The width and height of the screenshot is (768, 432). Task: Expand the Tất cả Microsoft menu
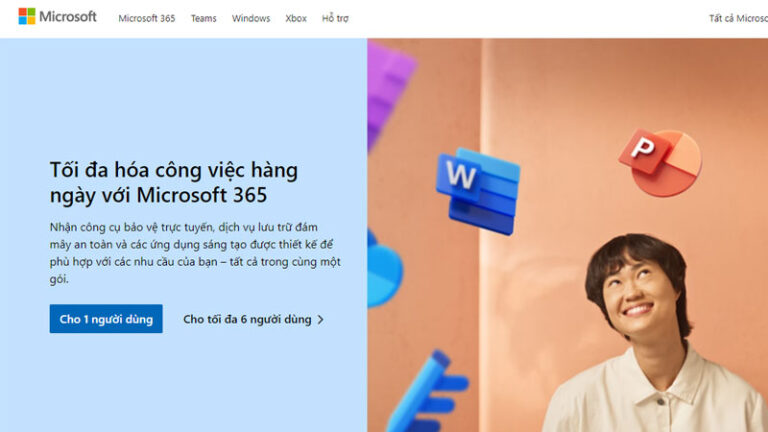[738, 19]
